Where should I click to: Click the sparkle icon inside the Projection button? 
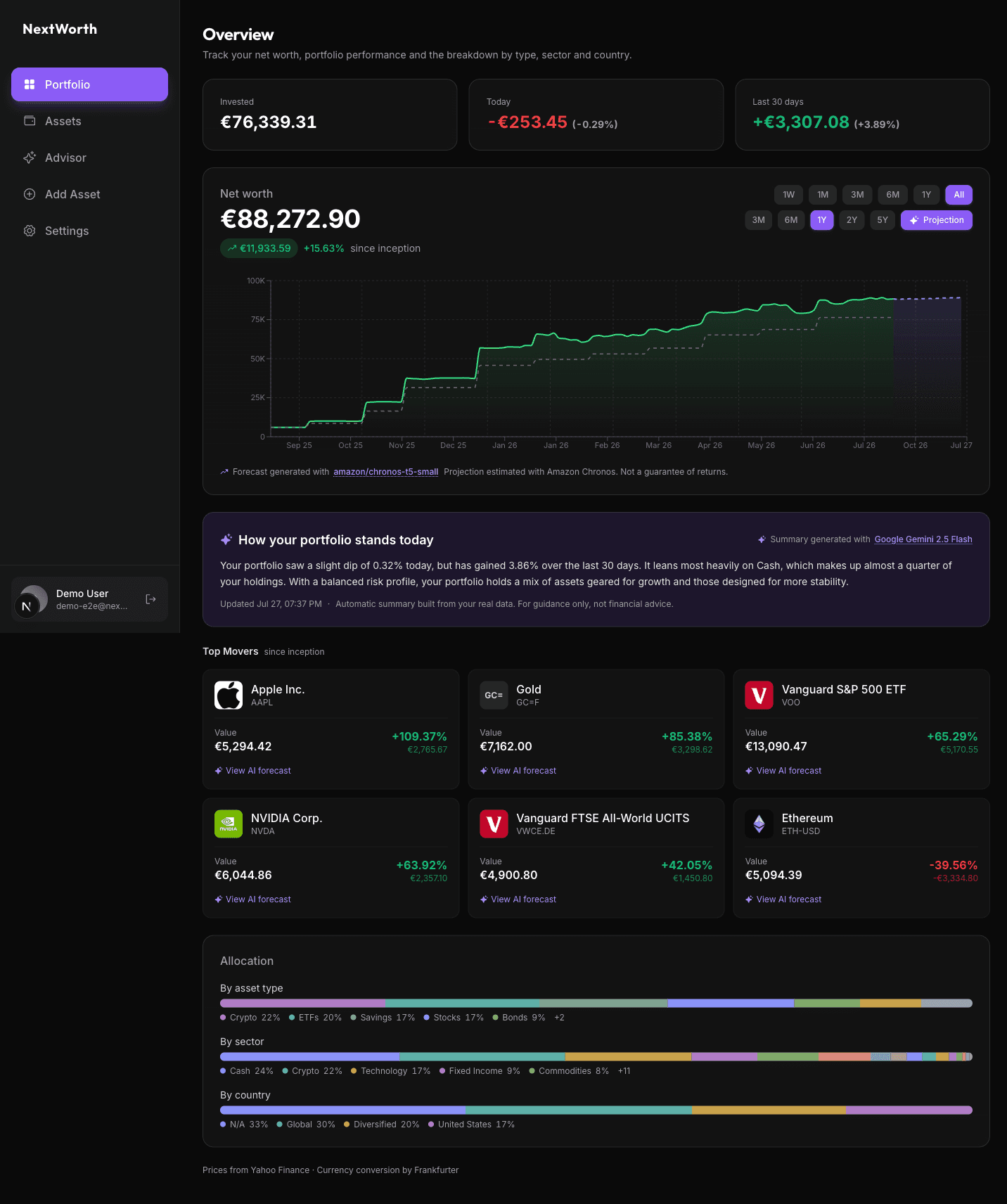coord(914,220)
